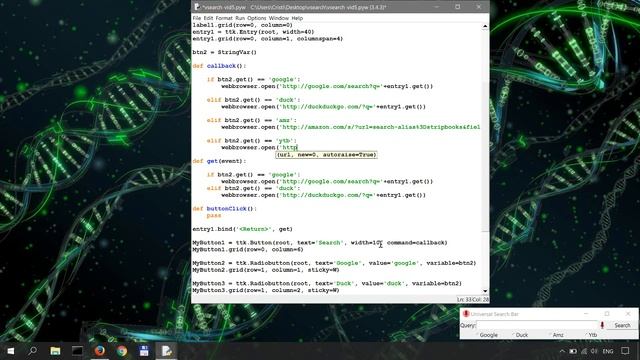Open the Windows Start menu
640x360 pixels.
pos(11,351)
